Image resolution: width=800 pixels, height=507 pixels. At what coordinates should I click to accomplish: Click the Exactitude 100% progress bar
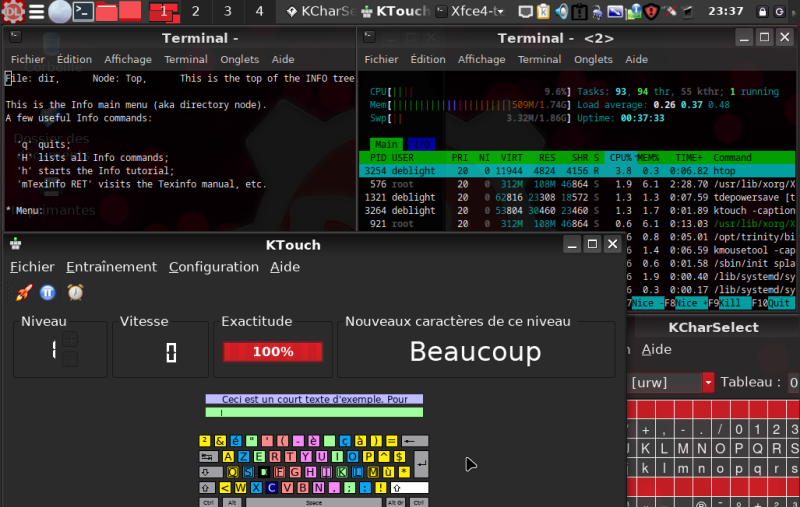273,351
